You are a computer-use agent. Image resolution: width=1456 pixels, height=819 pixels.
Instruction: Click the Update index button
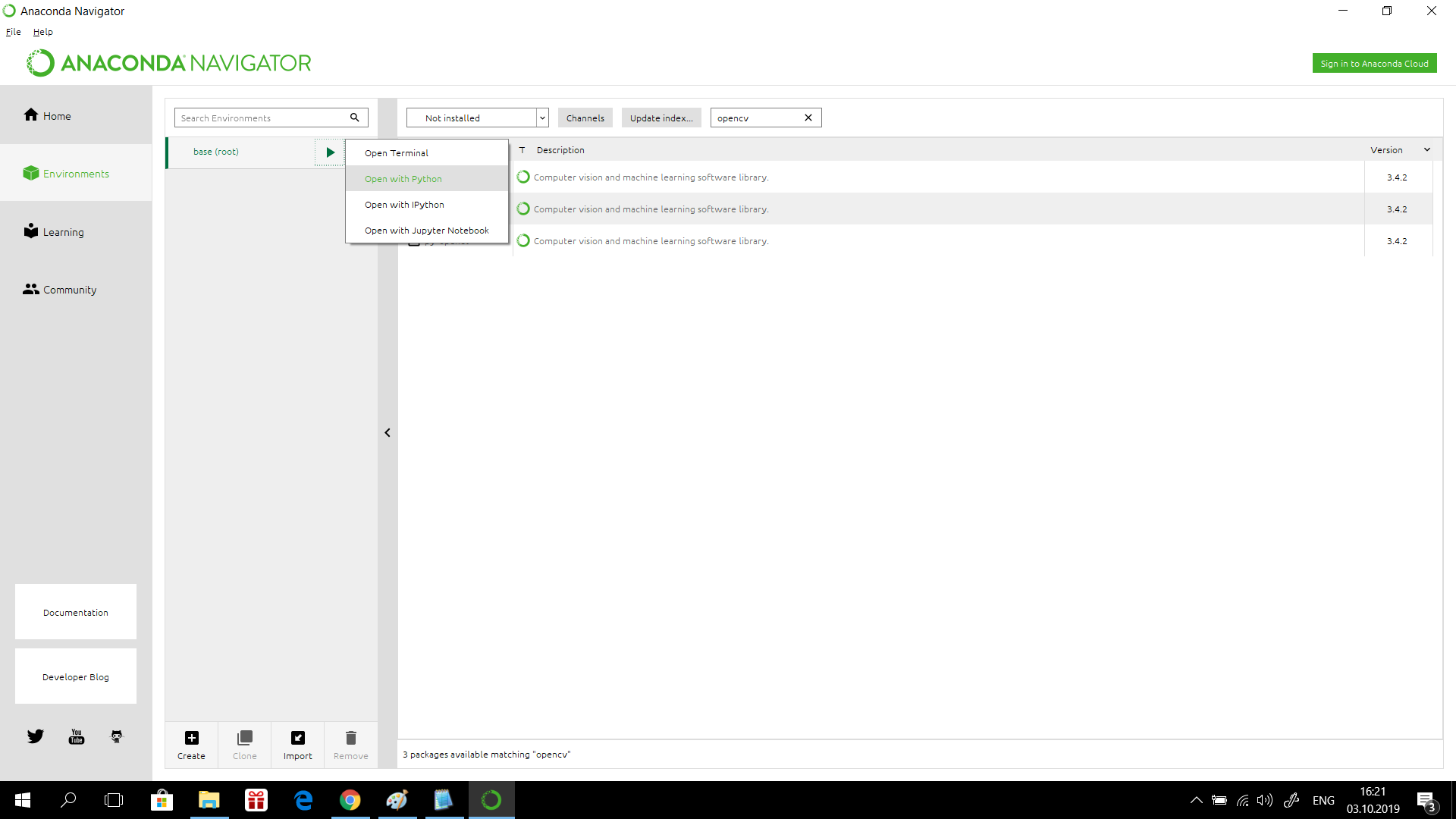[x=661, y=117]
